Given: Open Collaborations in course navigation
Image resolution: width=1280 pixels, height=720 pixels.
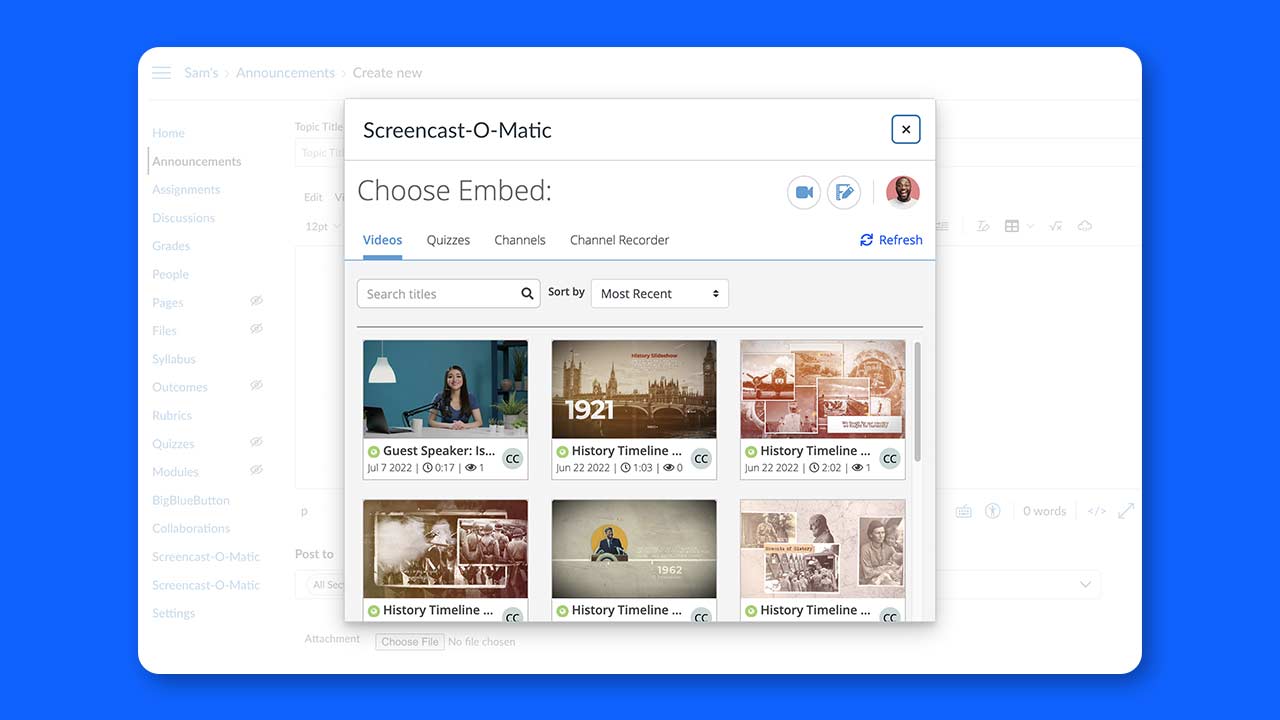Looking at the screenshot, I should (x=191, y=528).
